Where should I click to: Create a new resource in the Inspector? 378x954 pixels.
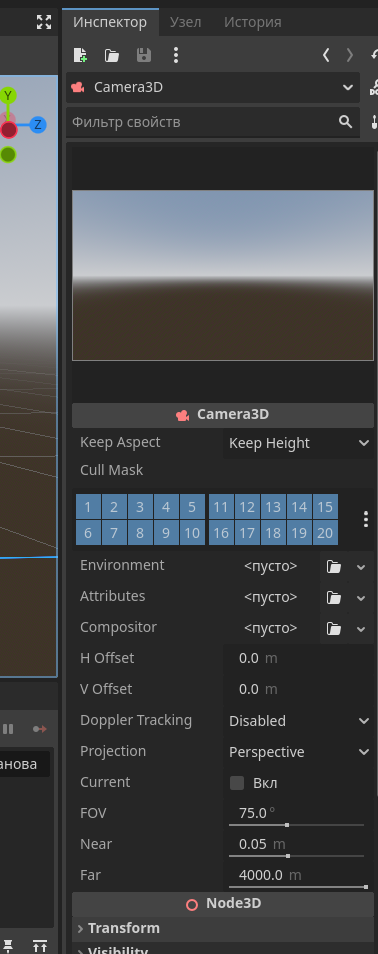tap(80, 55)
